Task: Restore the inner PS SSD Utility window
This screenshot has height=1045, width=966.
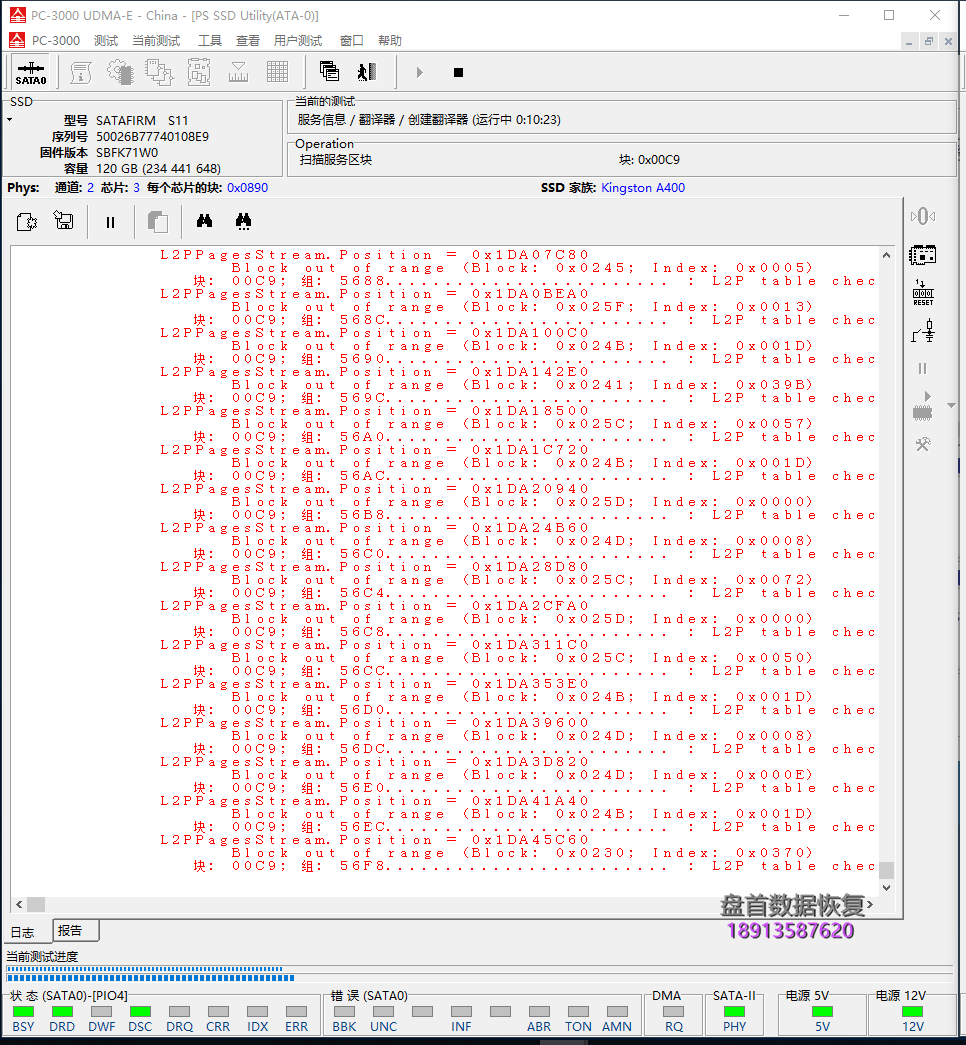Action: (929, 41)
